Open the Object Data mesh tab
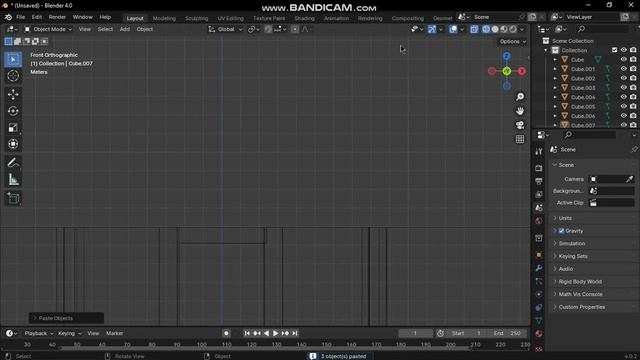 [539, 321]
